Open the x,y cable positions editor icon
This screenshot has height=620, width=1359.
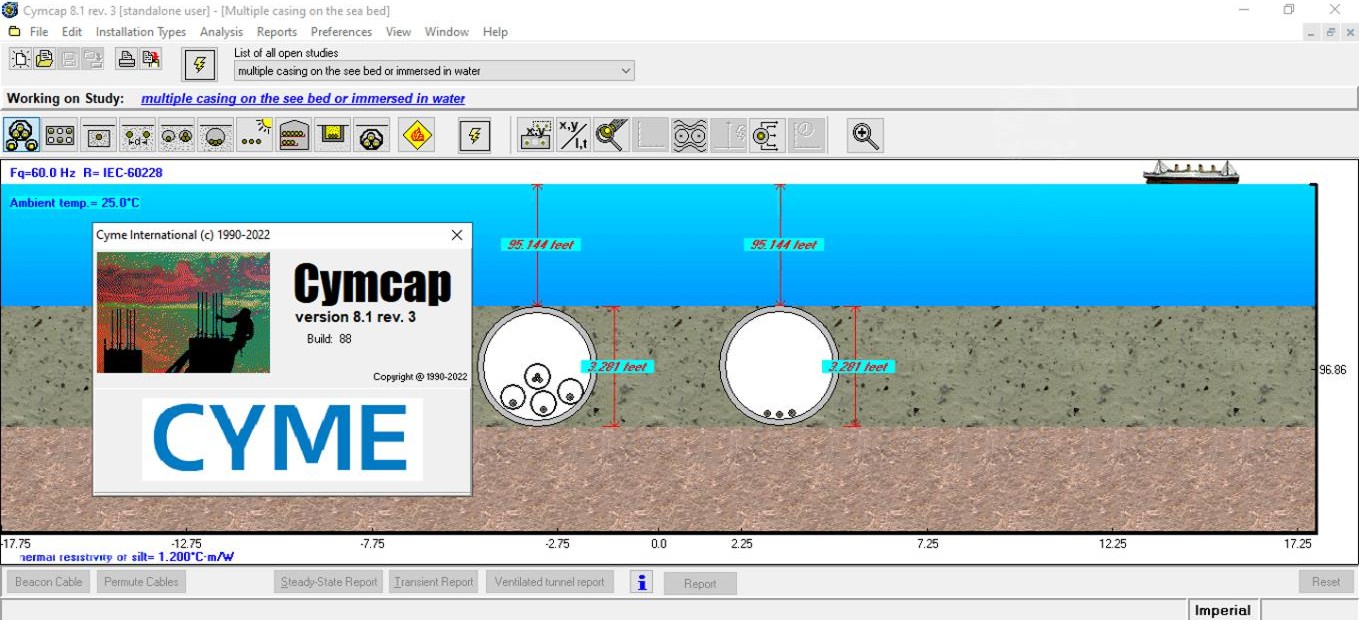[x=536, y=135]
